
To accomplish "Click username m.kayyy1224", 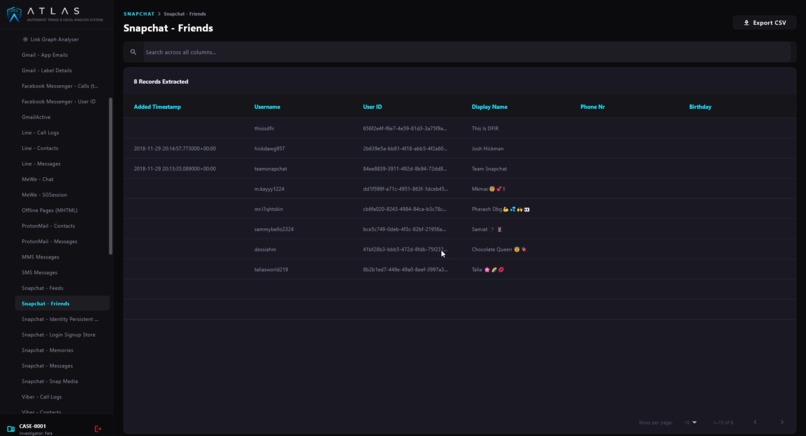I will coord(269,189).
